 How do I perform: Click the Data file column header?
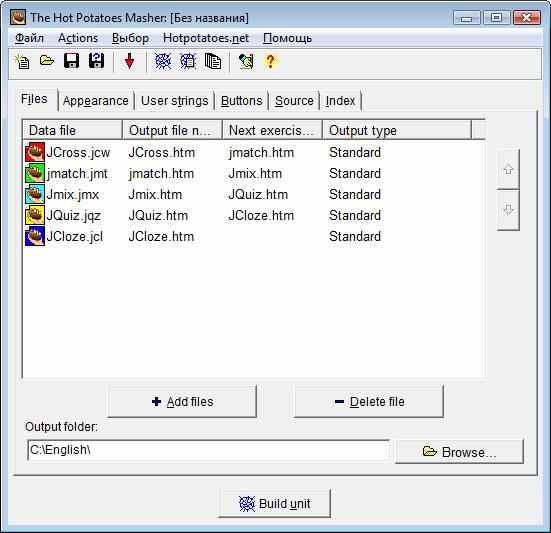pyautogui.click(x=72, y=130)
